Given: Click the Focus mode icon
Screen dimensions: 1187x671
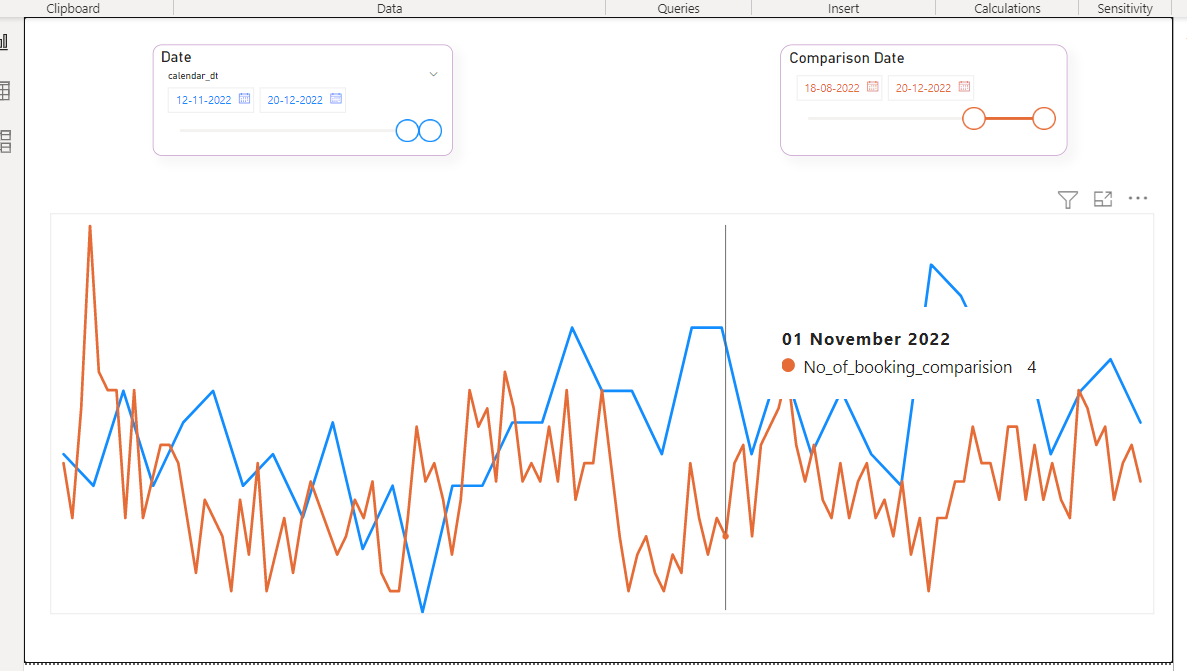Looking at the screenshot, I should [1103, 198].
